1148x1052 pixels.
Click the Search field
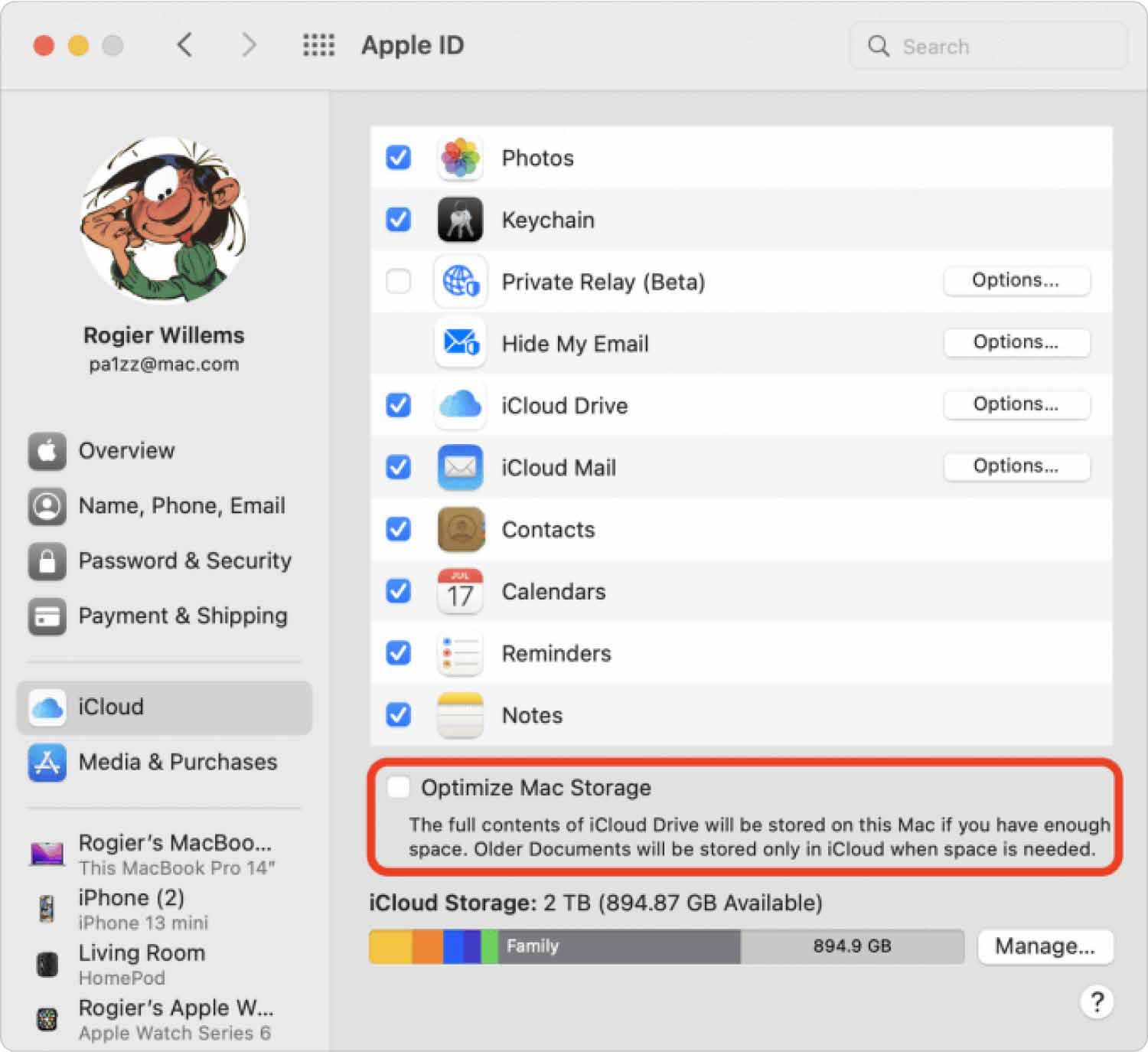pyautogui.click(x=988, y=46)
